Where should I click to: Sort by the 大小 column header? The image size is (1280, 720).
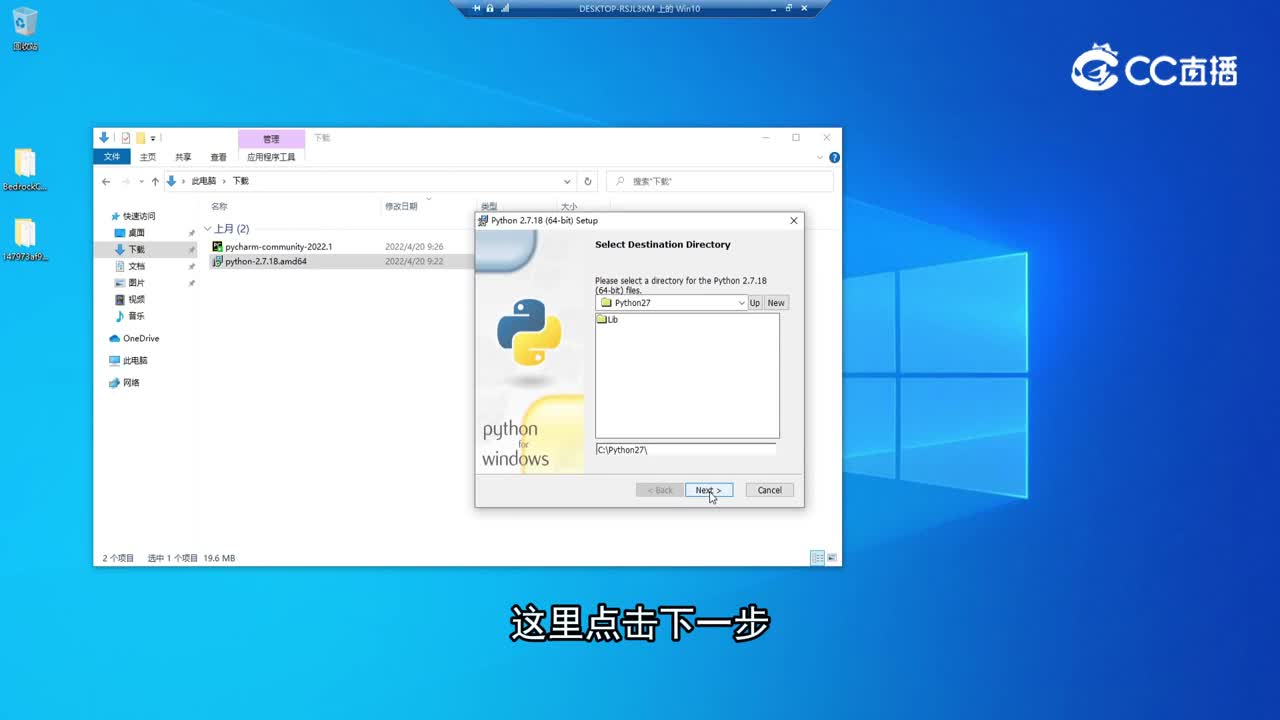click(x=569, y=206)
